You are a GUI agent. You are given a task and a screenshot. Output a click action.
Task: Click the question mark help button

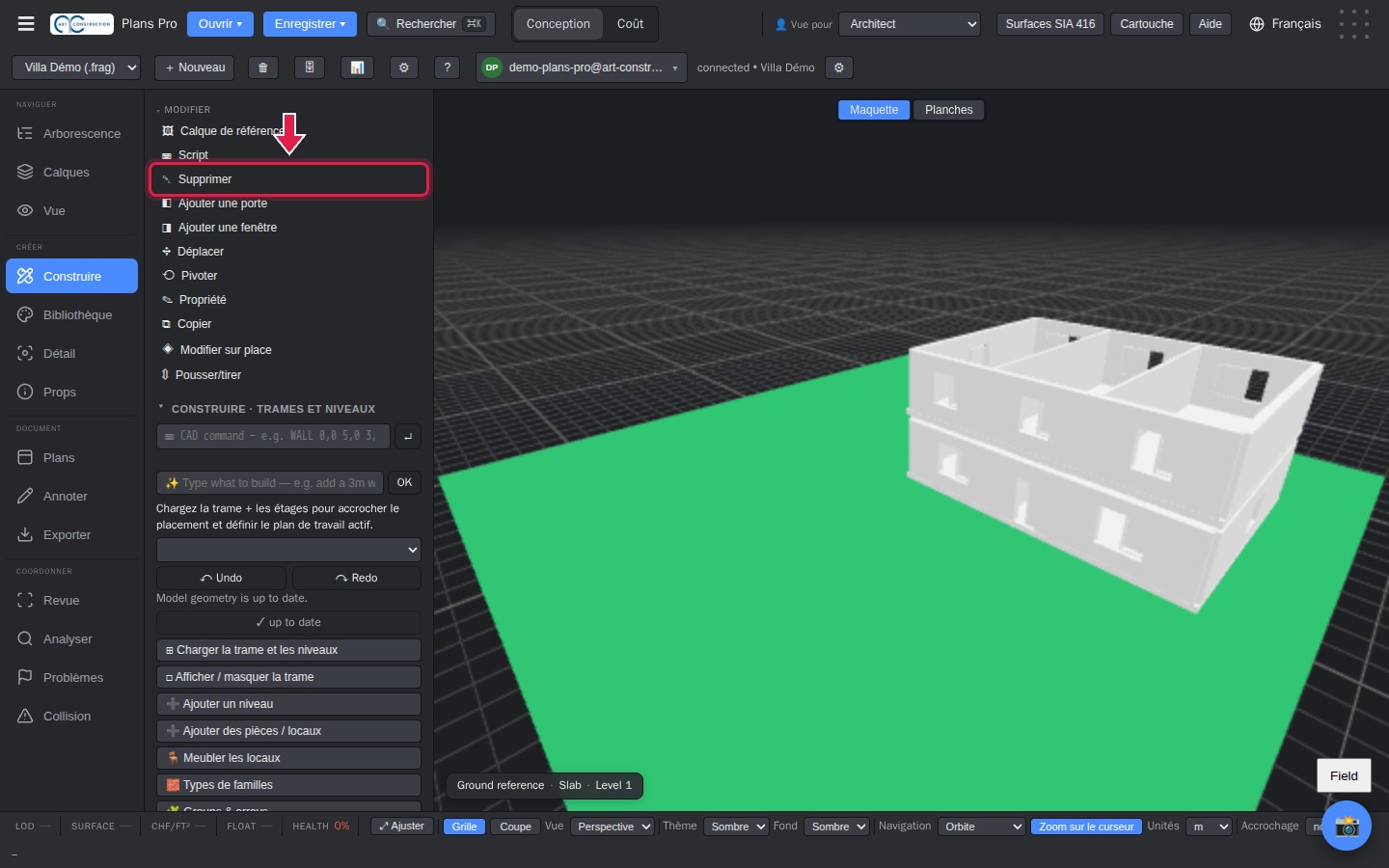[447, 68]
